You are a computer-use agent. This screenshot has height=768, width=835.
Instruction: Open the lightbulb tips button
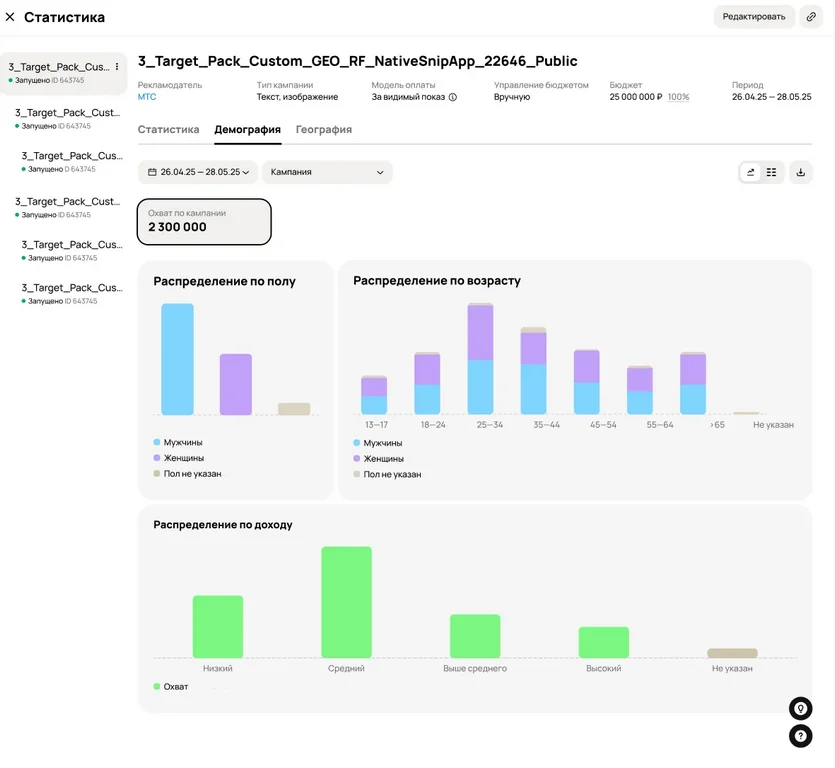point(800,708)
